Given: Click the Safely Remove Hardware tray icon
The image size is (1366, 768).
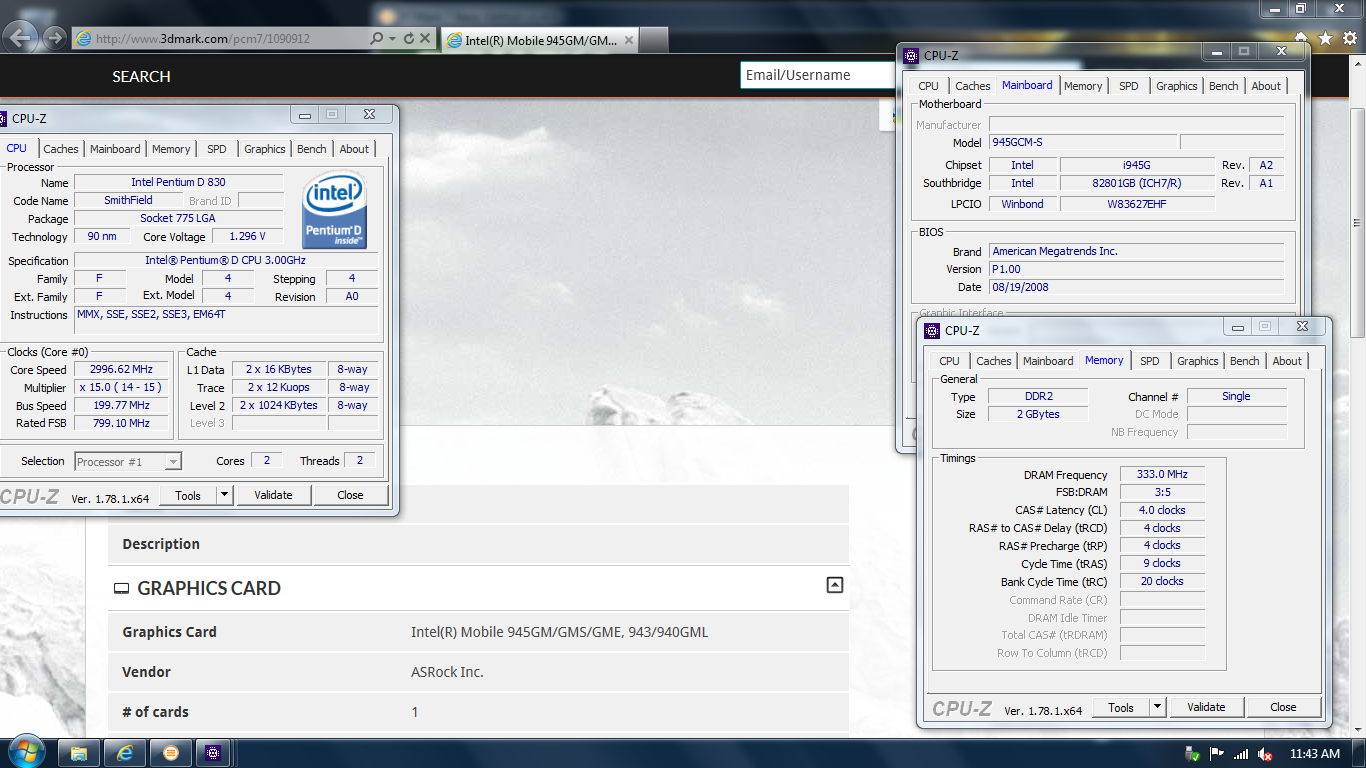Looking at the screenshot, I should pos(1193,754).
